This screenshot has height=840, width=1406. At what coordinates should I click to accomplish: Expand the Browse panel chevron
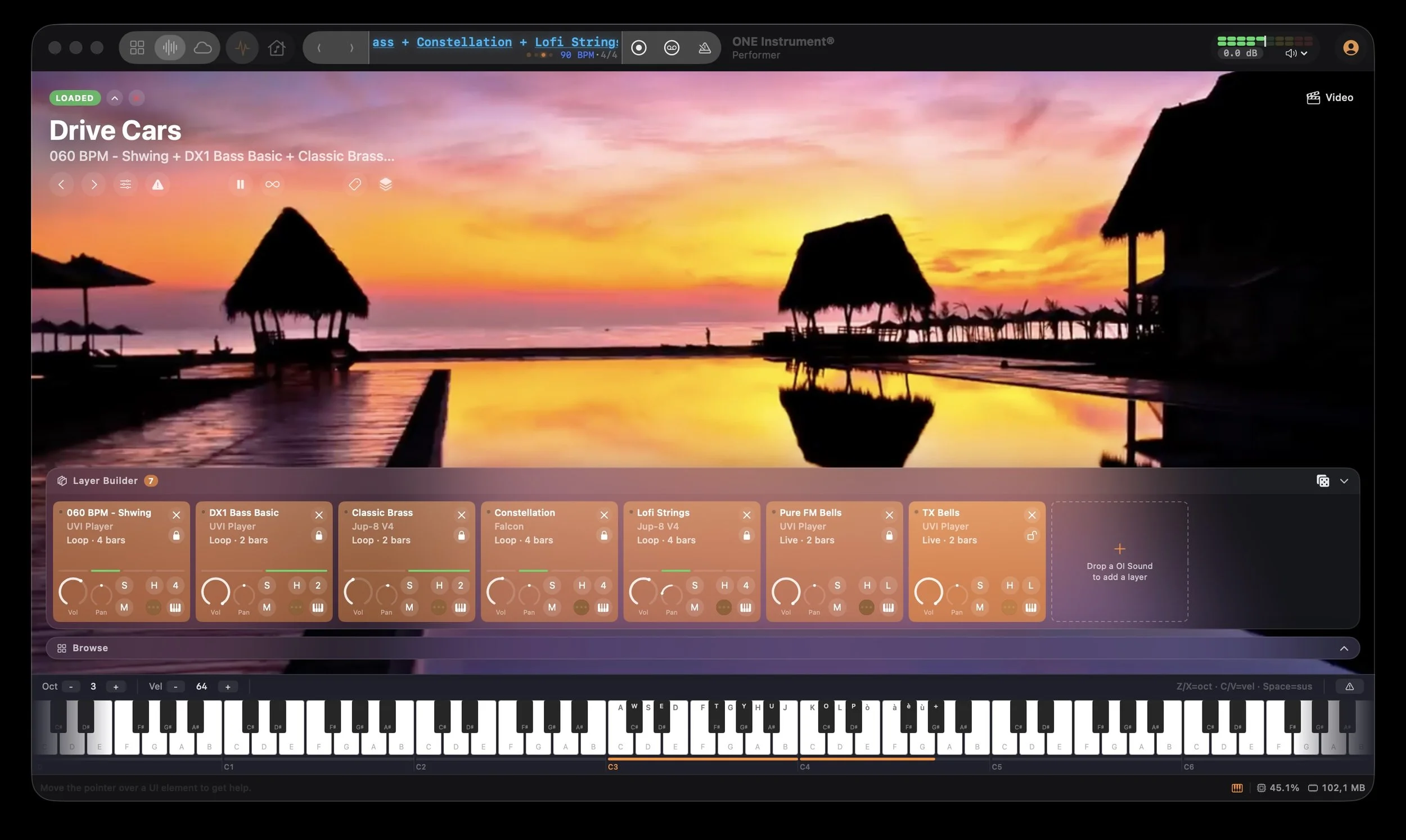(x=1344, y=649)
